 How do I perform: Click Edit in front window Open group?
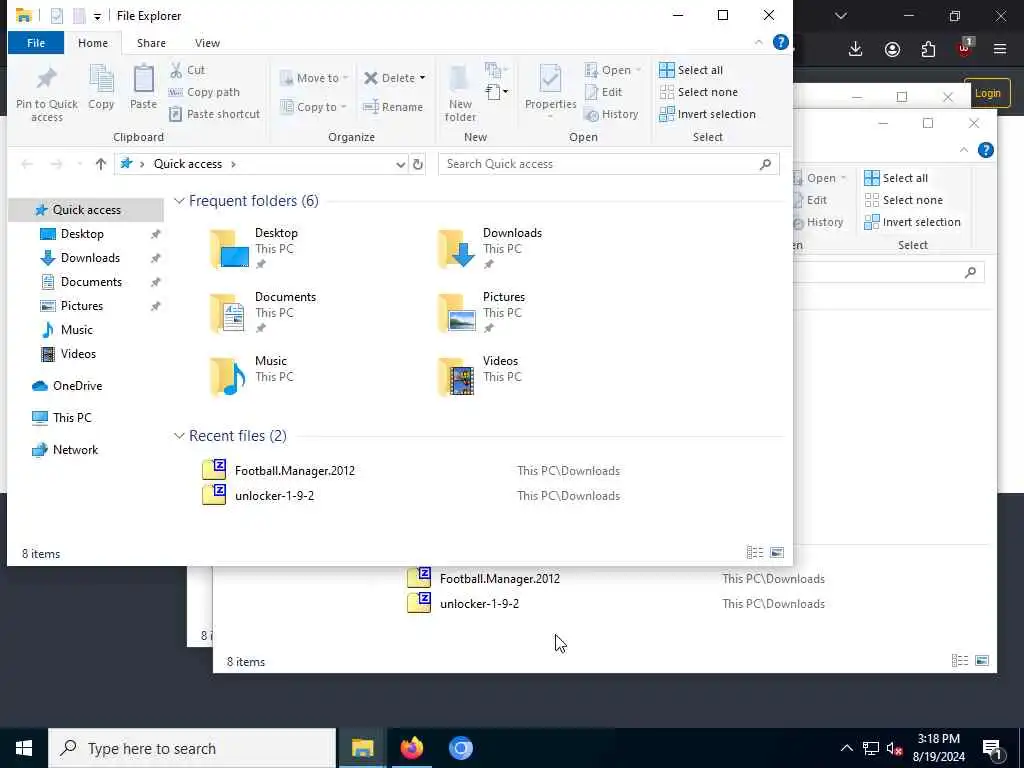point(604,92)
